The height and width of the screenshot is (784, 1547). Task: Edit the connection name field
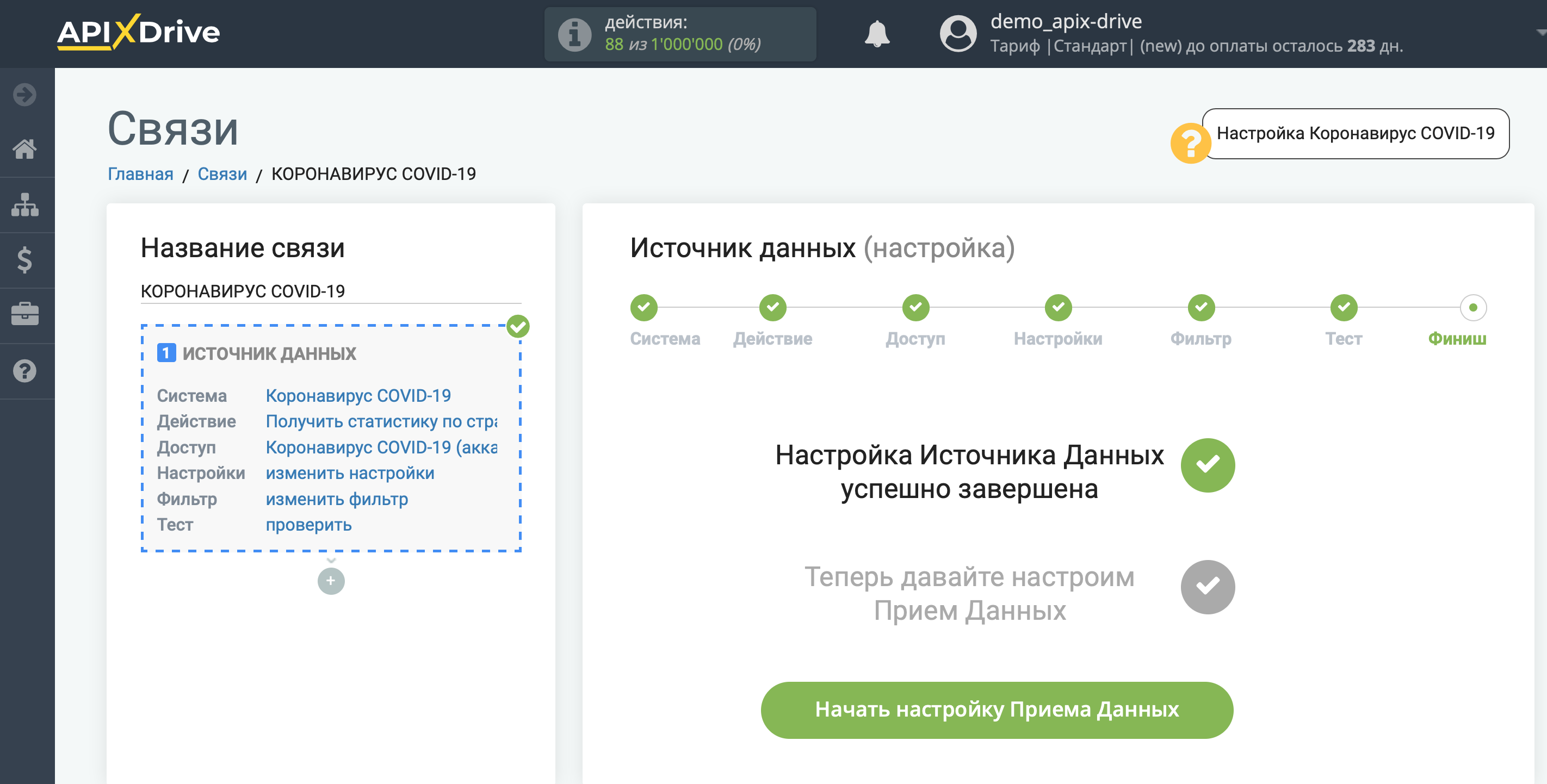331,291
